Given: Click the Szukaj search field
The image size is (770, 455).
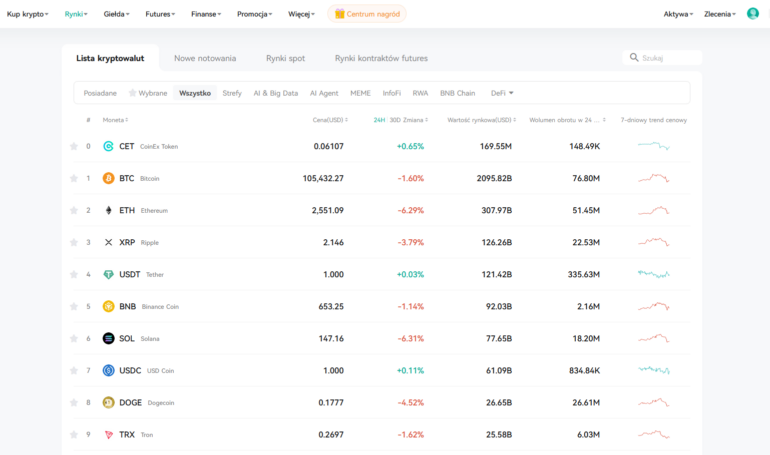Looking at the screenshot, I should click(x=665, y=58).
